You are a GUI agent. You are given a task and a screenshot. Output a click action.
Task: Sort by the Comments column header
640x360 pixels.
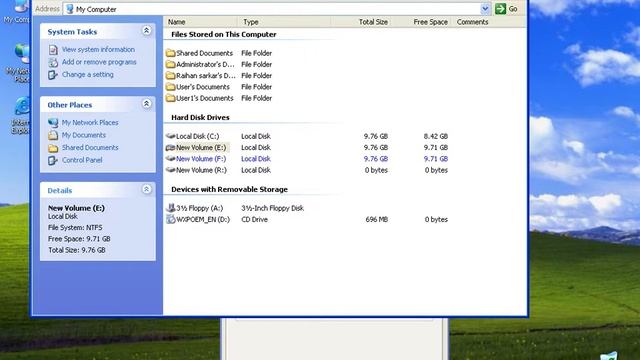[472, 22]
